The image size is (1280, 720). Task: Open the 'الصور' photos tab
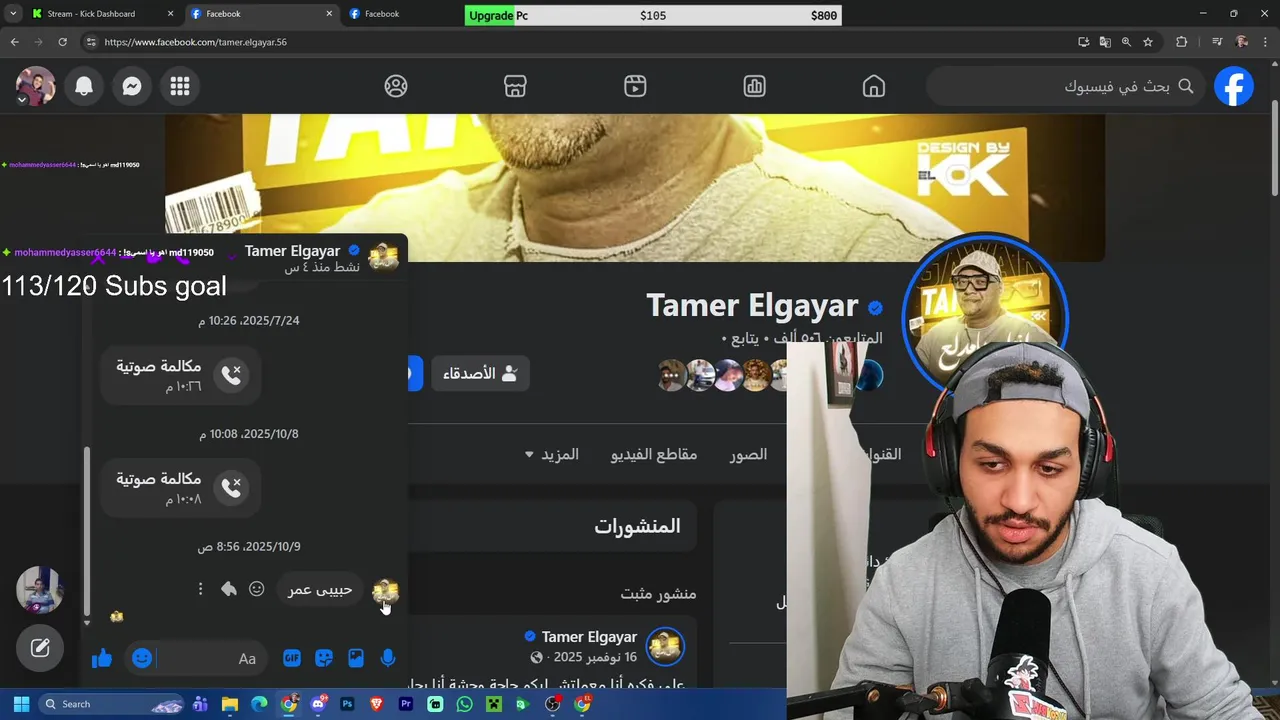click(748, 454)
